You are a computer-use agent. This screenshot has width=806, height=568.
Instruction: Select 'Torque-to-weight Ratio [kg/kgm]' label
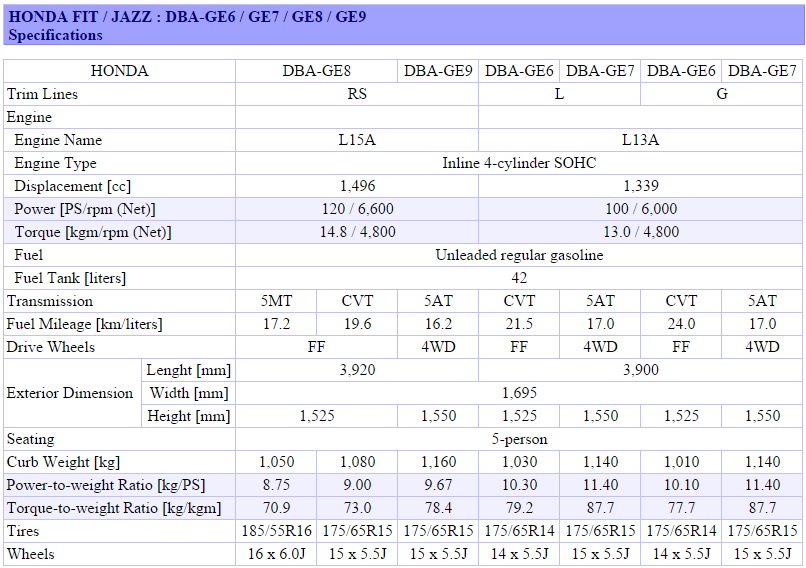coord(114,508)
